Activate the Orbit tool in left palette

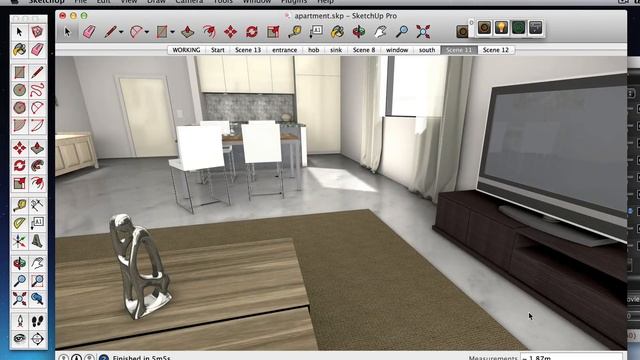(x=19, y=263)
